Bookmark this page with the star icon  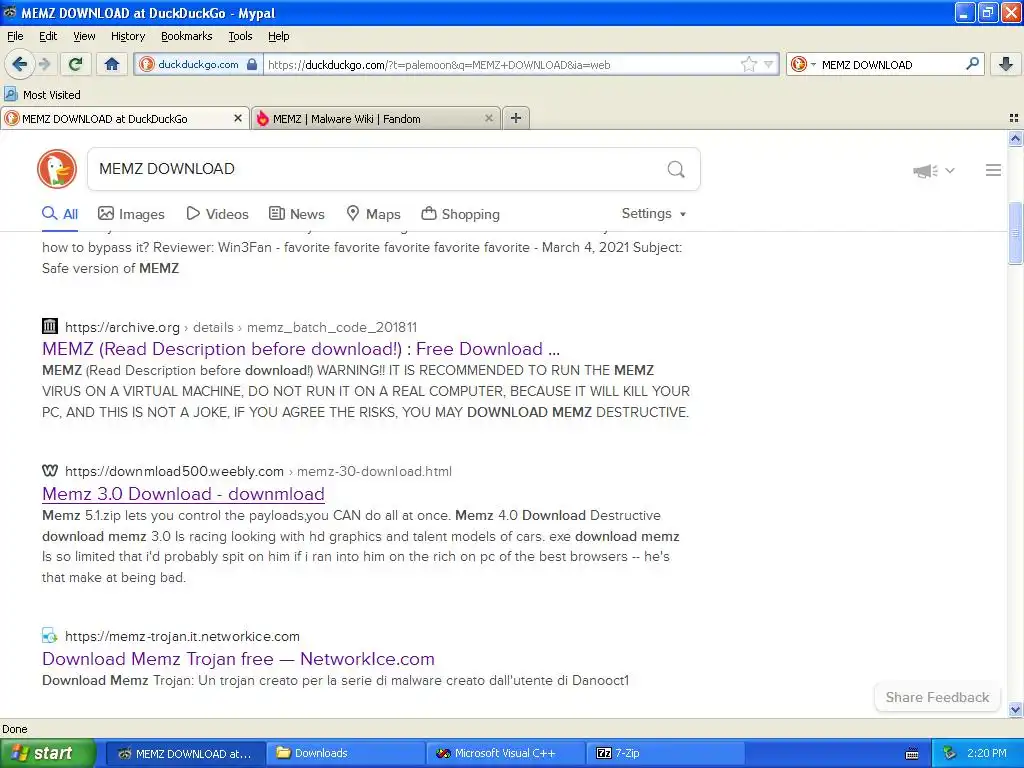(x=748, y=64)
